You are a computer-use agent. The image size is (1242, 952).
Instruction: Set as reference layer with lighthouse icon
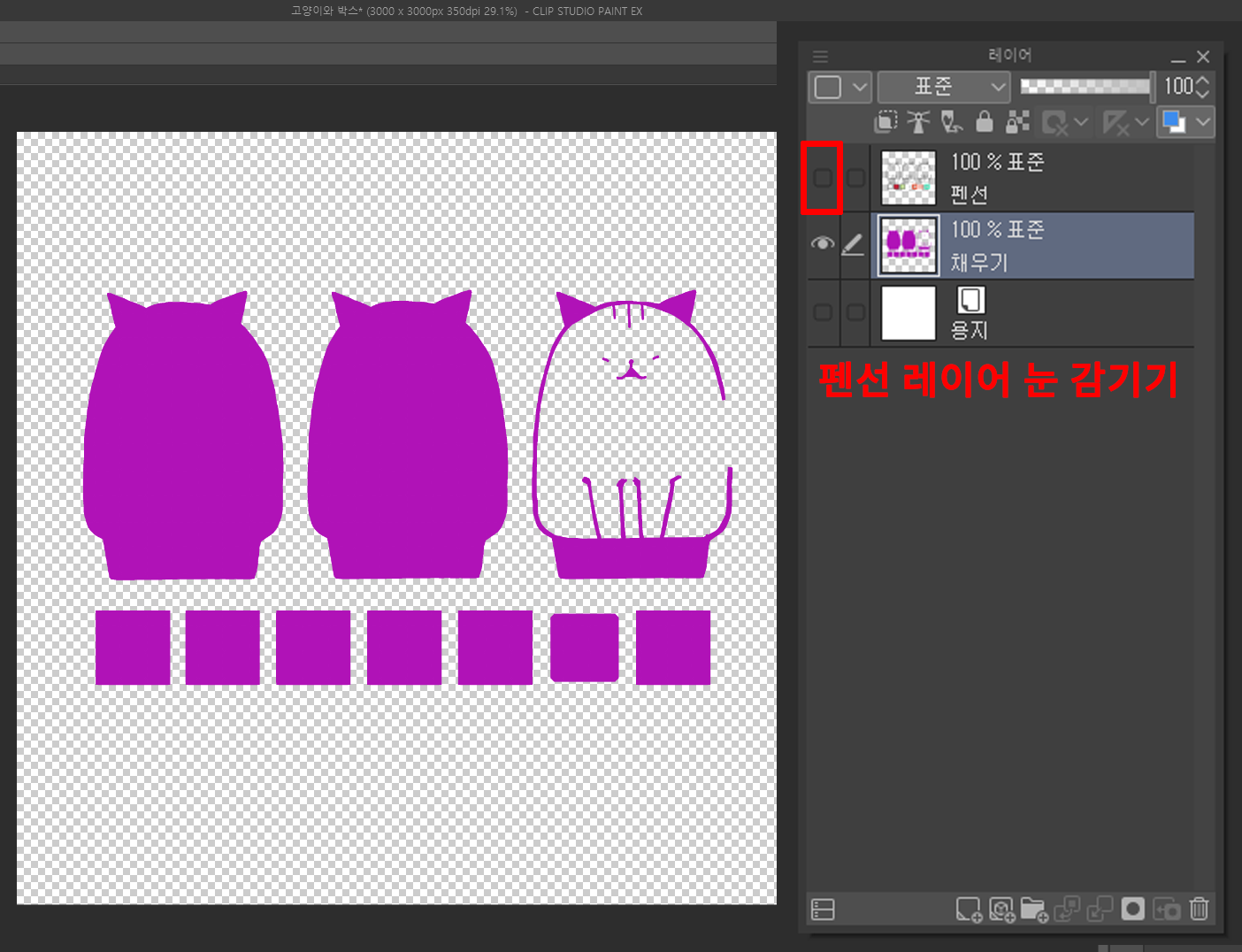[918, 121]
